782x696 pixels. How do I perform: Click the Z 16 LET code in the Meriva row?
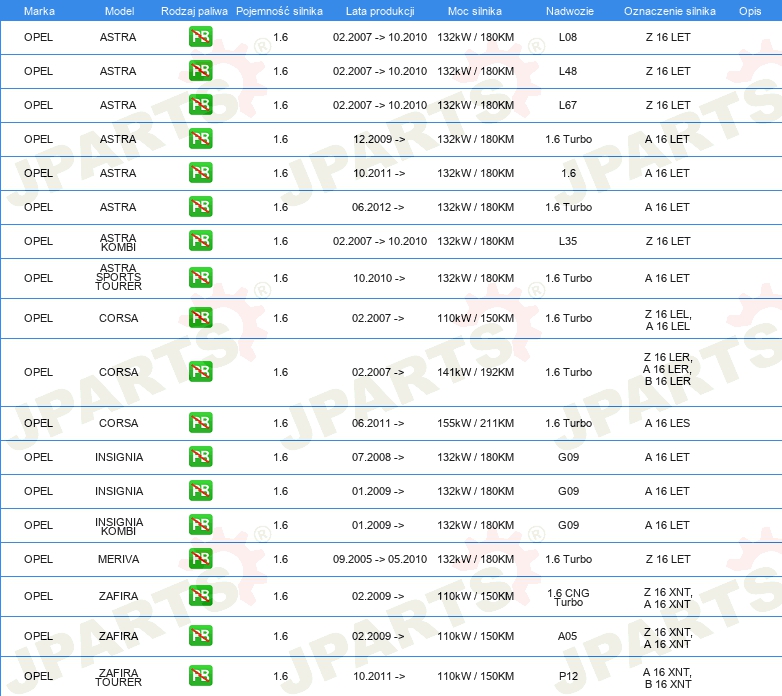(668, 559)
